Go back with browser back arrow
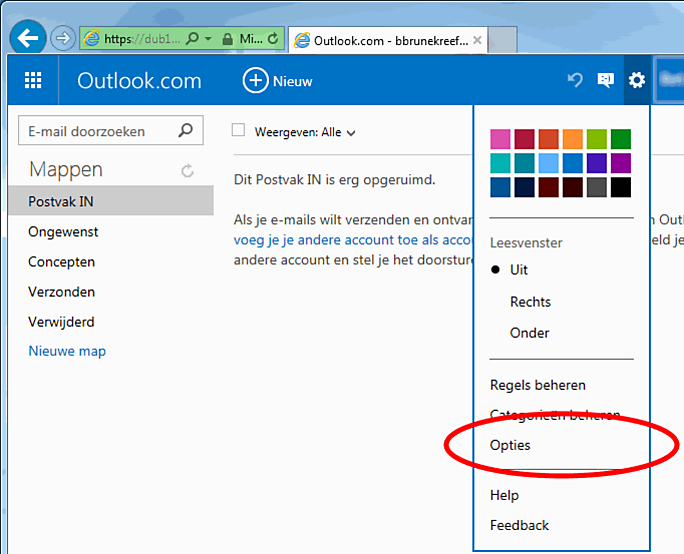This screenshot has height=554, width=684. [28, 38]
